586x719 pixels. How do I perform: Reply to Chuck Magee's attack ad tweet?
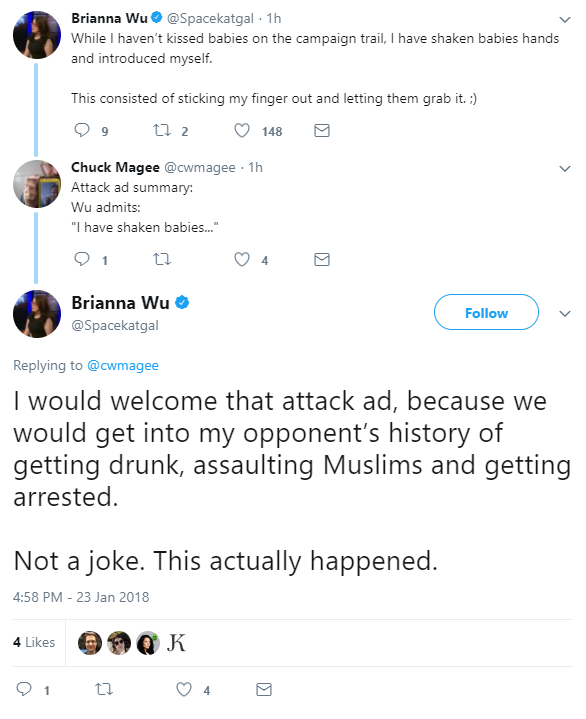tap(82, 259)
